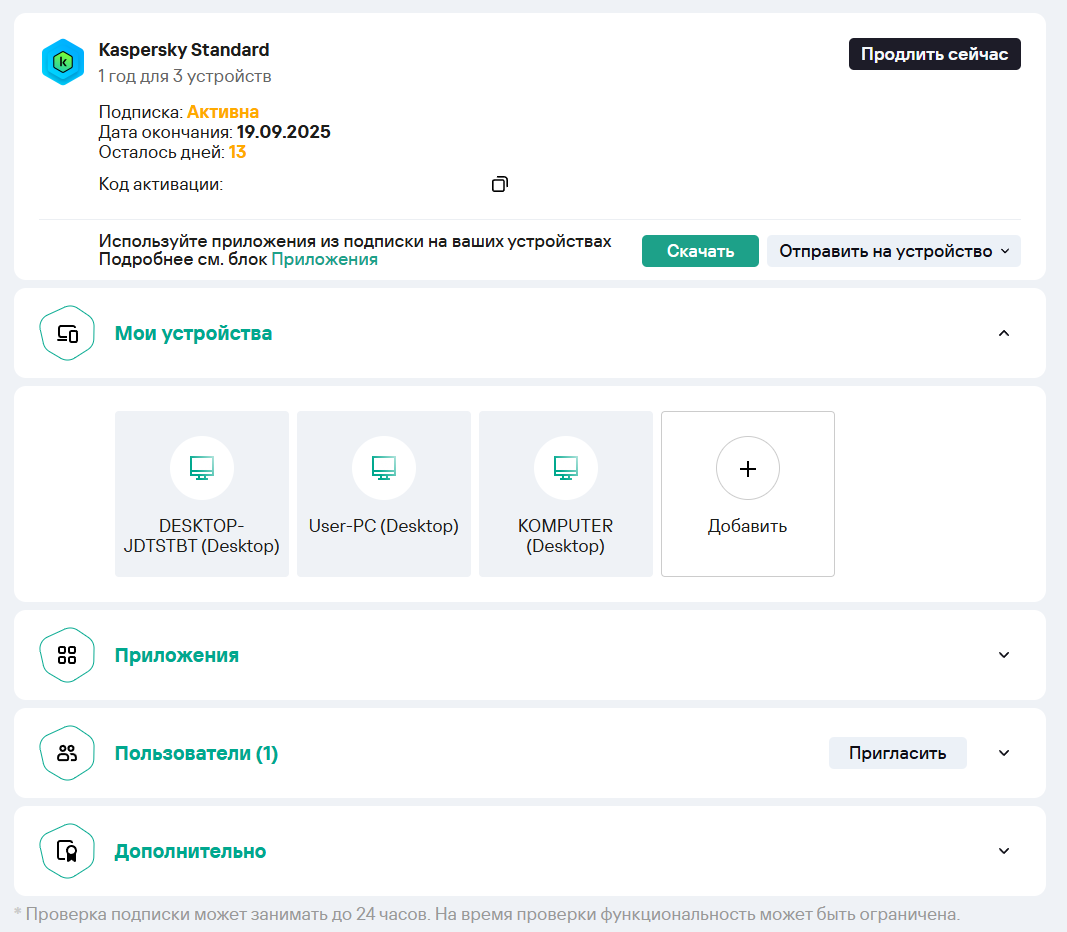Collapse the Мои устройства section chevron
This screenshot has height=932, width=1067.
[x=1004, y=333]
